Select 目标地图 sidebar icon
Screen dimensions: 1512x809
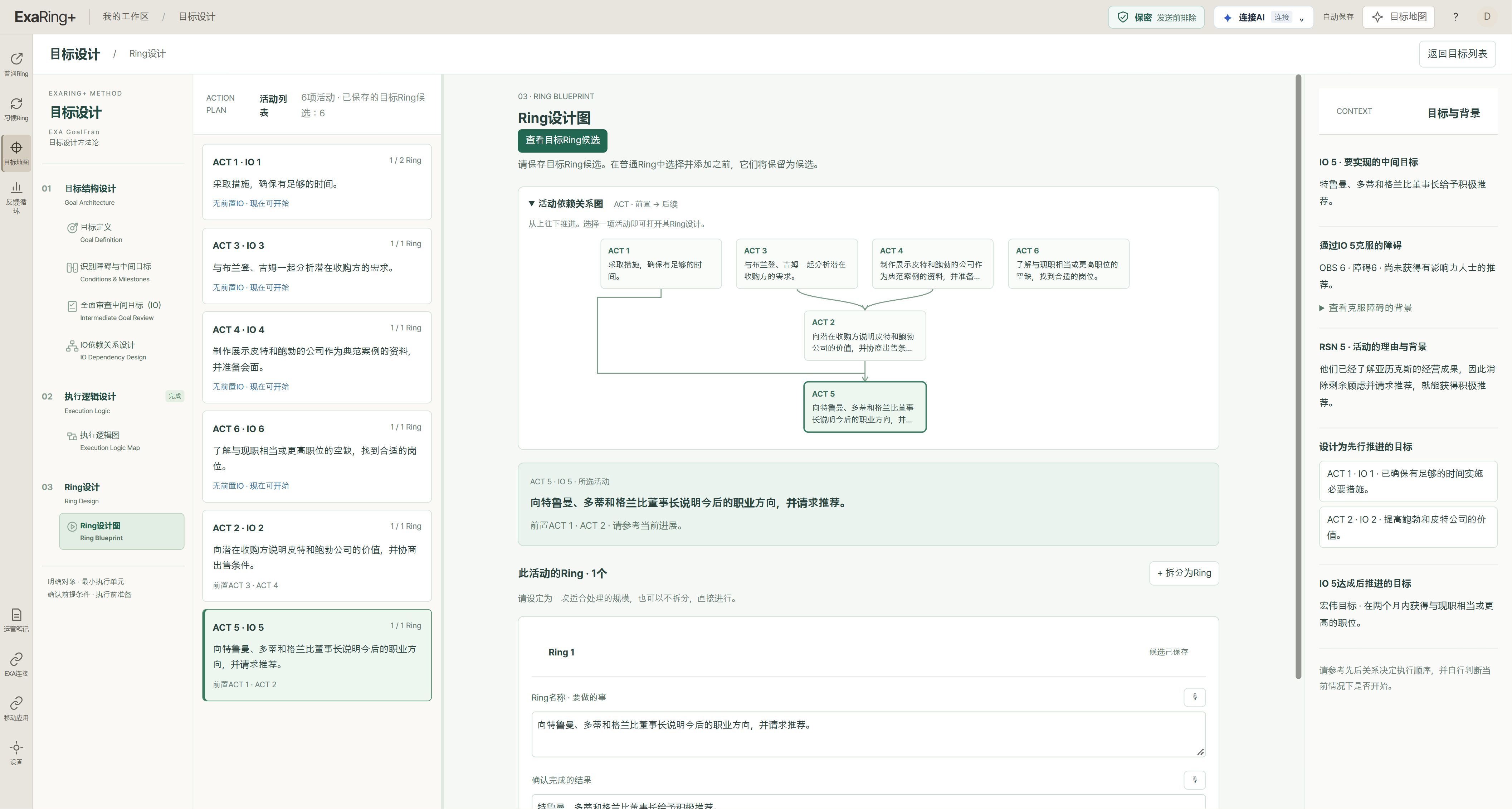pyautogui.click(x=16, y=153)
